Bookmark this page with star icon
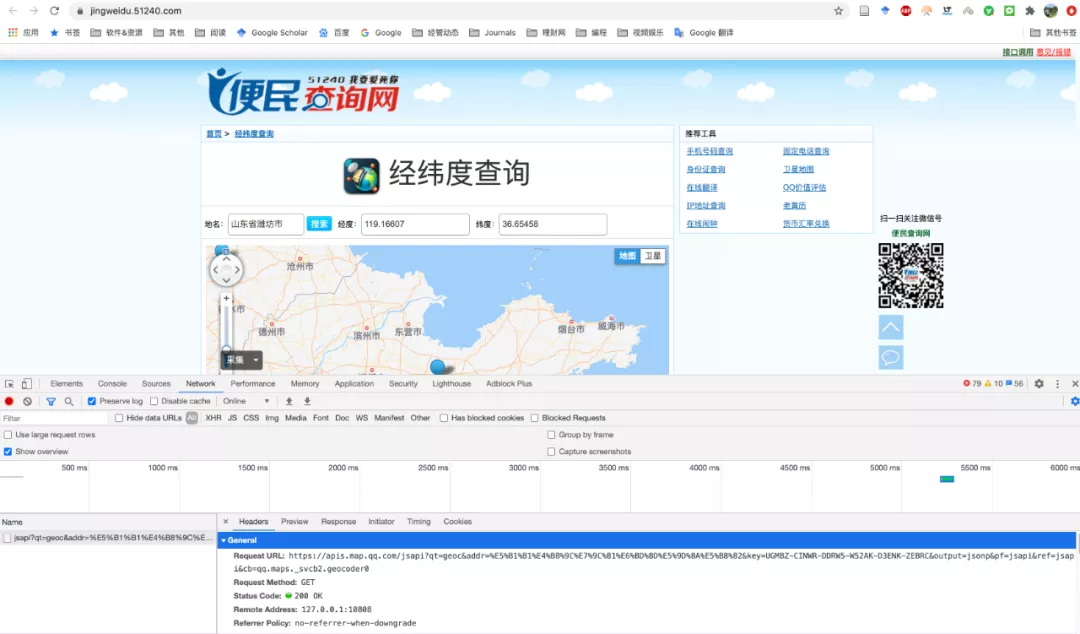 [x=838, y=11]
